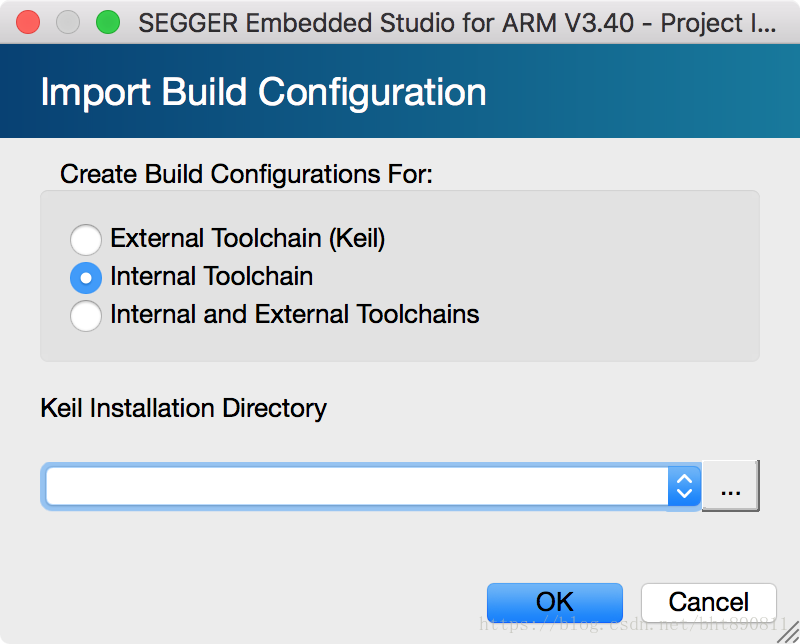This screenshot has width=800, height=644.
Task: Choose the Internal Toolchain radio option
Action: click(86, 278)
